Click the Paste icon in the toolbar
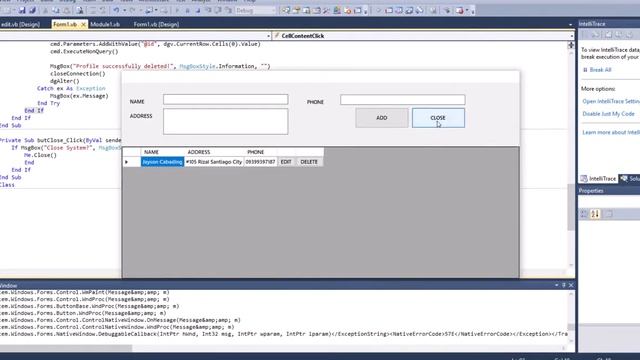The width and height of the screenshot is (640, 360). click(x=66, y=10)
